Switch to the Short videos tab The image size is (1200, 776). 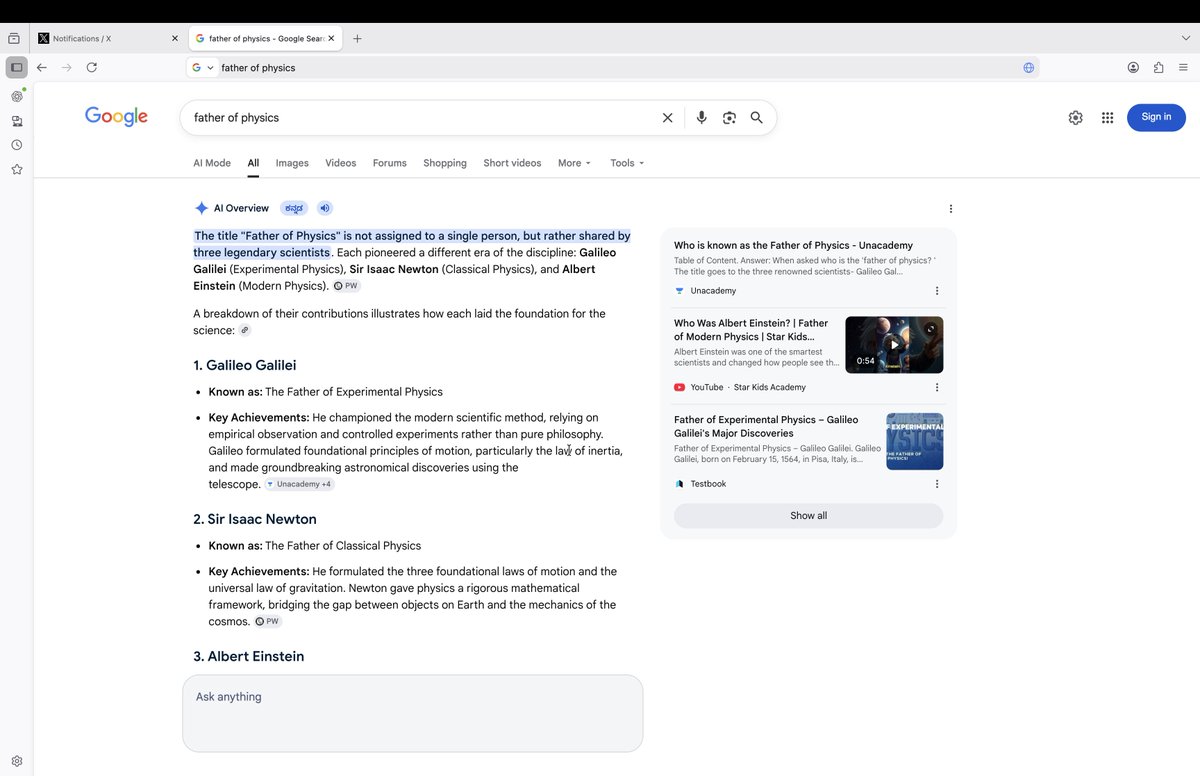[512, 163]
